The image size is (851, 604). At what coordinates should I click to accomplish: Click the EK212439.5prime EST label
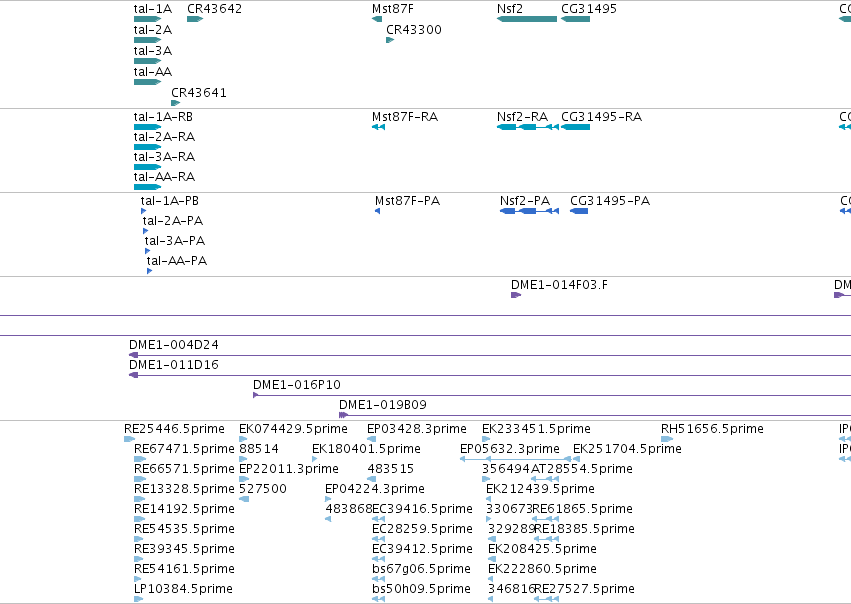541,489
